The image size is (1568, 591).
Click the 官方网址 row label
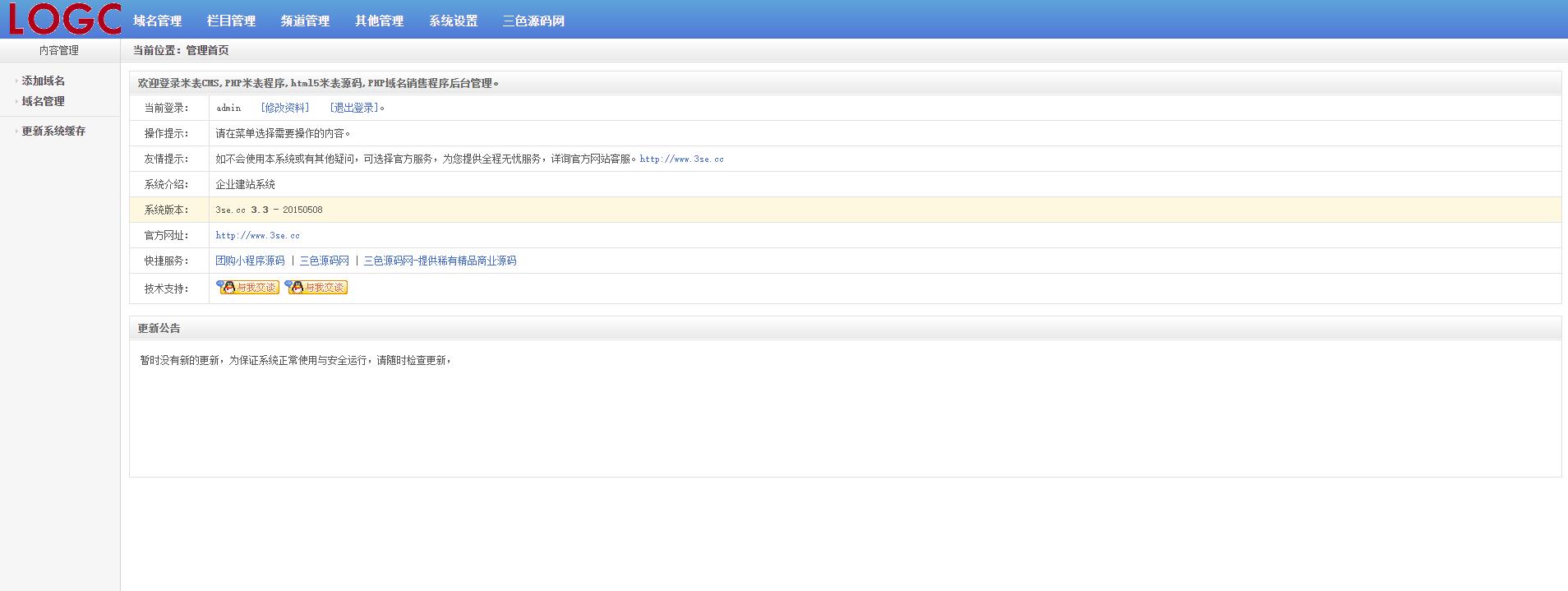pyautogui.click(x=166, y=235)
